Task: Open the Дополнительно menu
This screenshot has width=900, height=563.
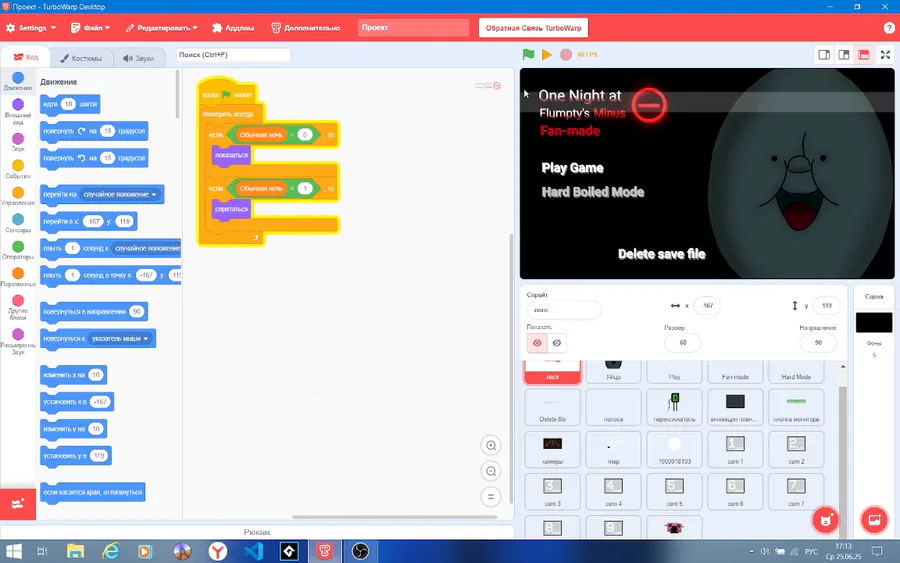Action: pos(306,28)
